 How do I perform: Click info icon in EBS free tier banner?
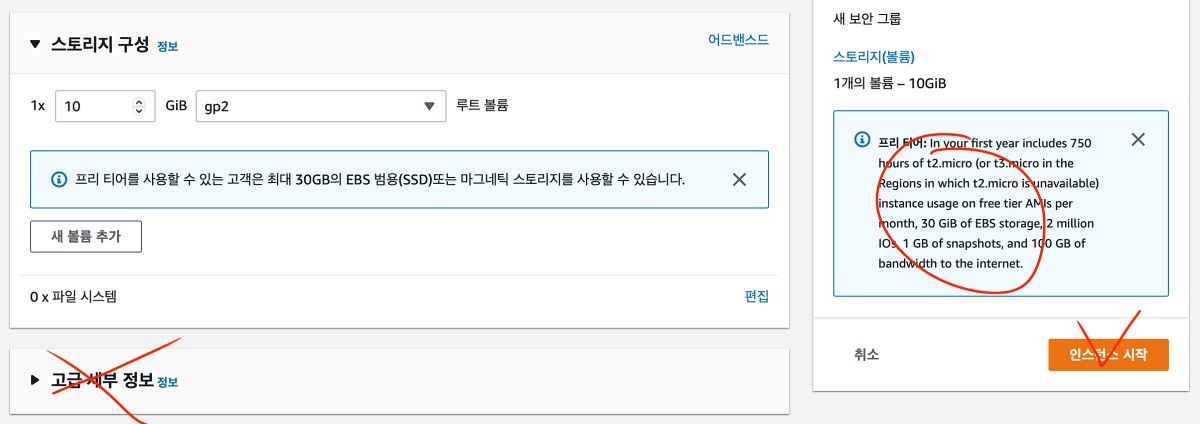(59, 180)
